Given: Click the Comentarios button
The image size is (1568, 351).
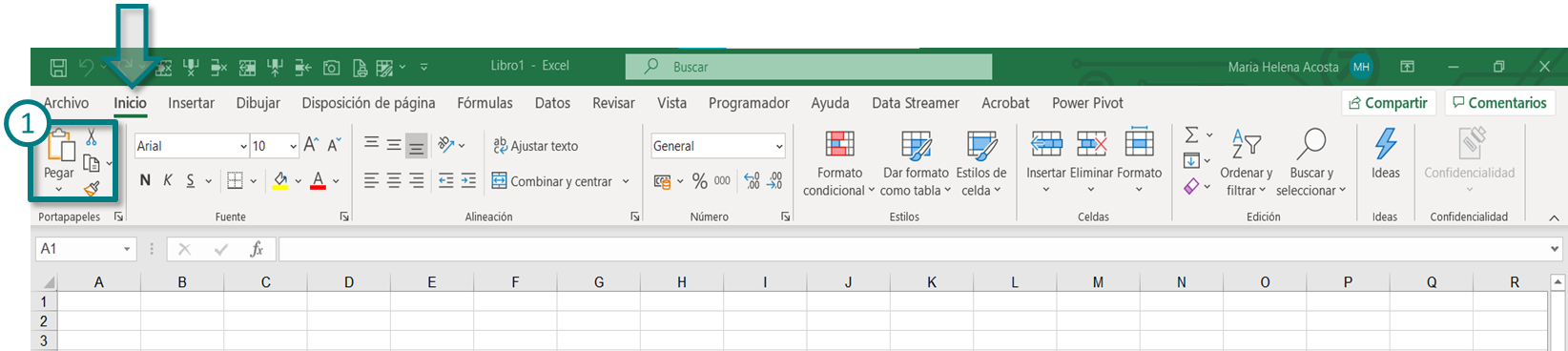Looking at the screenshot, I should [x=1499, y=103].
